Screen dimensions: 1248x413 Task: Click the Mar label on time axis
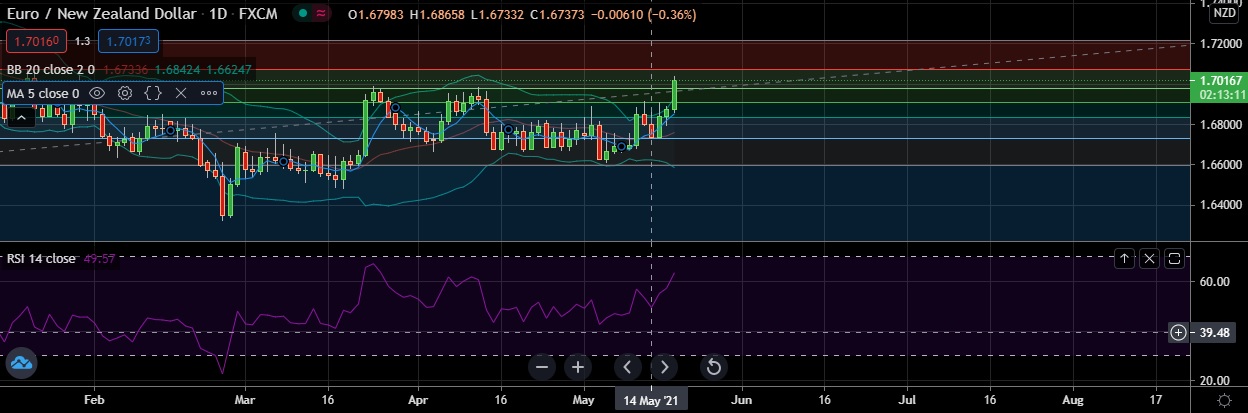(x=247, y=399)
